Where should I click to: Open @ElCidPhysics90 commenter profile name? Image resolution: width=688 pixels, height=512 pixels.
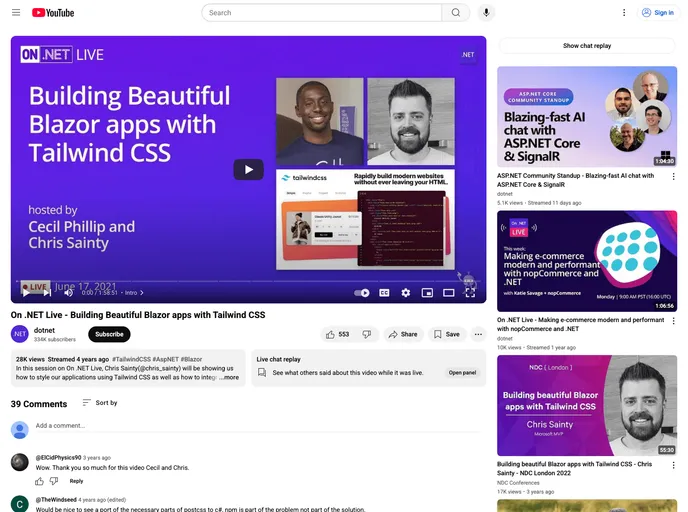click(x=58, y=457)
